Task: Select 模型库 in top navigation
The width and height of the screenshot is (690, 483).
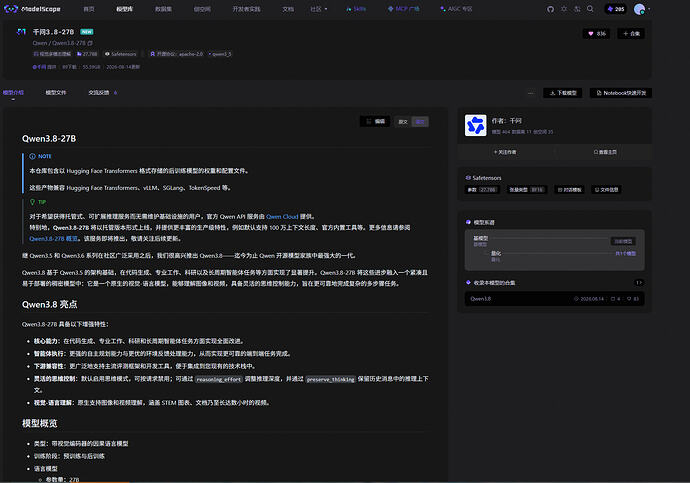Action: [125, 9]
